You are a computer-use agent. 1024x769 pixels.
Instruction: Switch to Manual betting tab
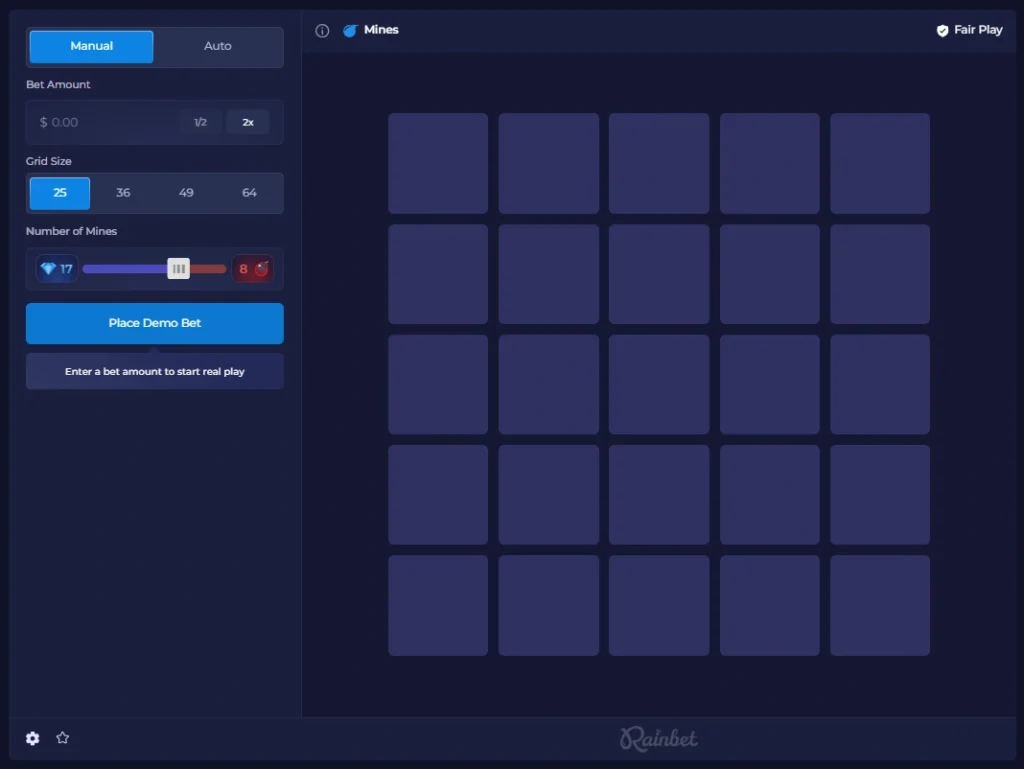[x=91, y=46]
